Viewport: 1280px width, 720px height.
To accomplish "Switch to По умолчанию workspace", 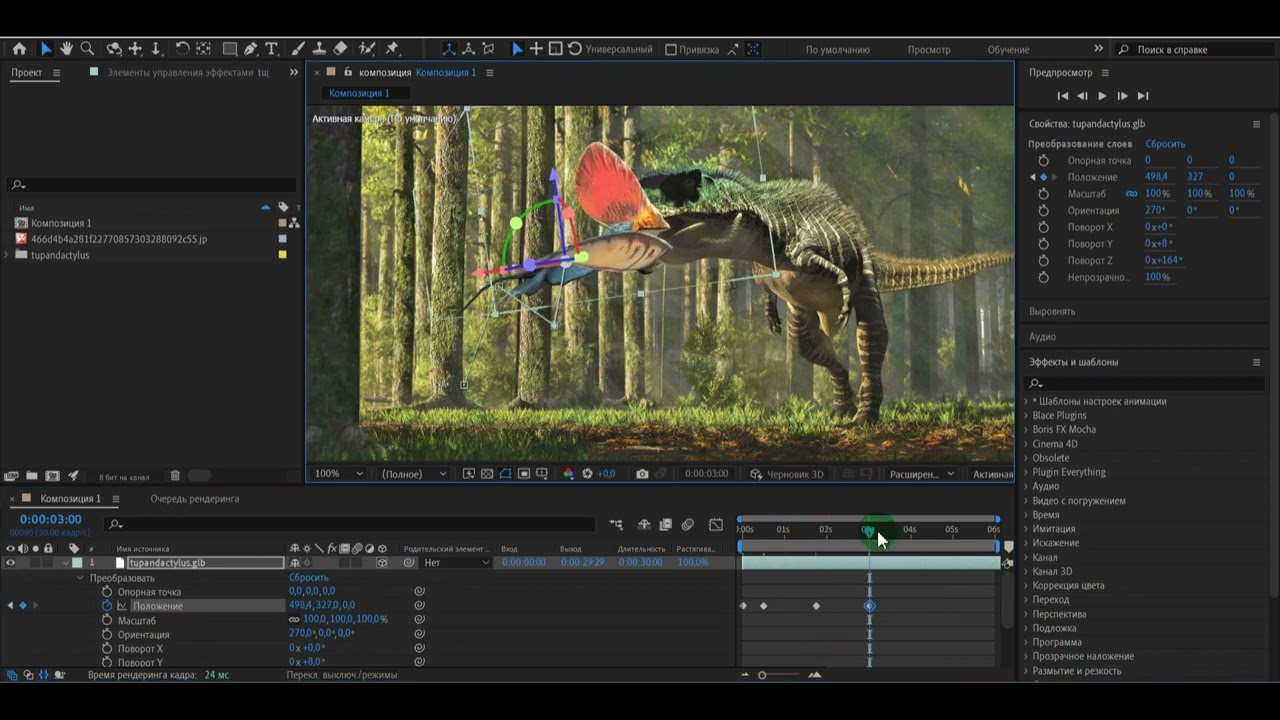I will click(838, 50).
